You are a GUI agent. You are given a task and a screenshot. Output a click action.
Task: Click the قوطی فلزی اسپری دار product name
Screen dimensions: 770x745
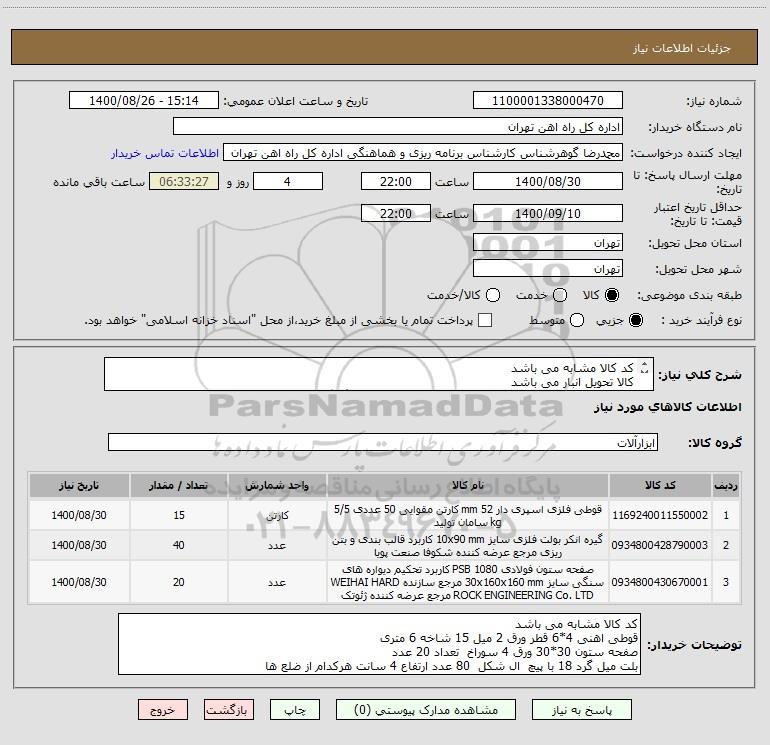tap(468, 515)
